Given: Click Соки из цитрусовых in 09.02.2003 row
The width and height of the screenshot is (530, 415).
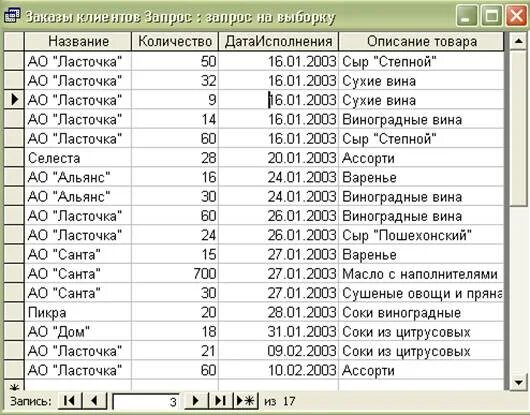Looking at the screenshot, I should (x=421, y=351).
